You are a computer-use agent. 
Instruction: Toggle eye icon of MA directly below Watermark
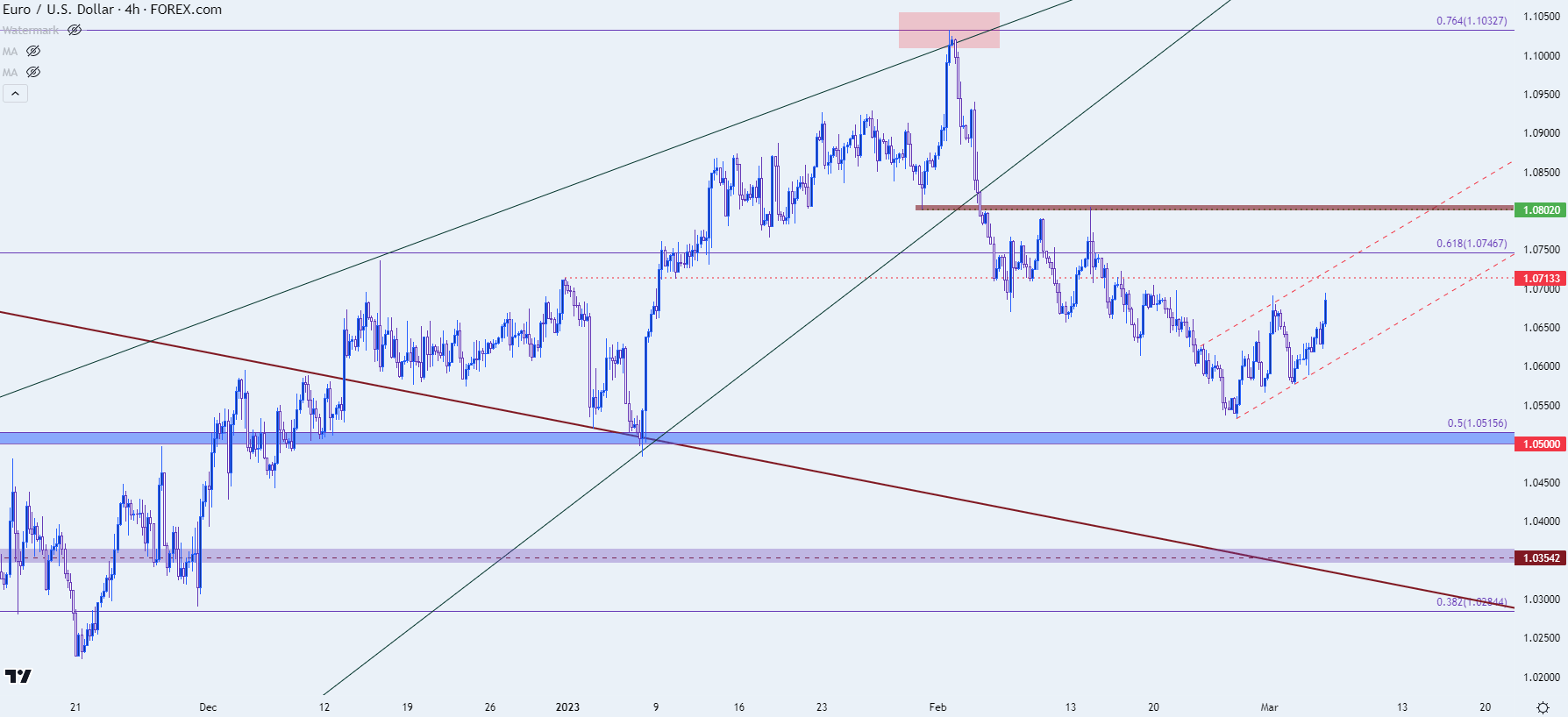33,51
